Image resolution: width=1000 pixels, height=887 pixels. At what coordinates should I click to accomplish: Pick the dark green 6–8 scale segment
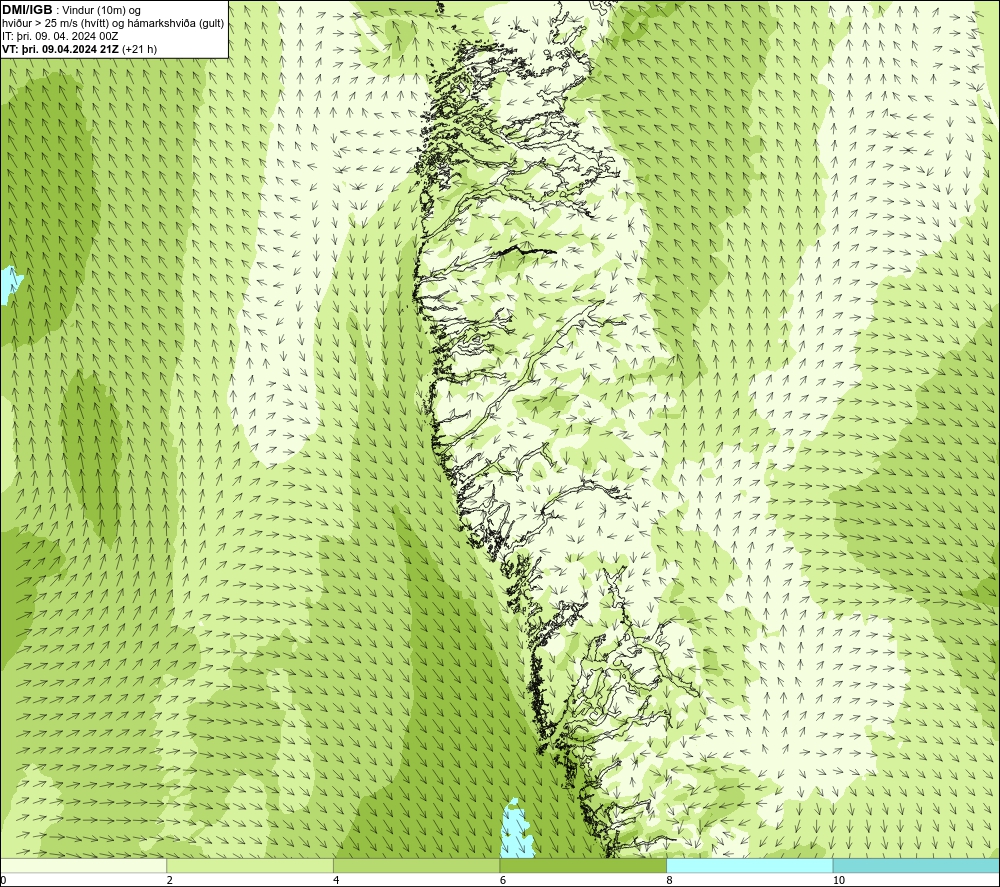coord(583,865)
